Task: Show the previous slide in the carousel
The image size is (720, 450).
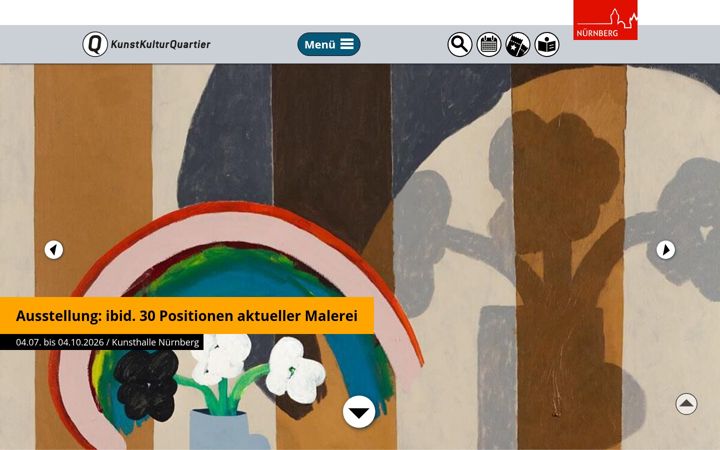Action: tap(54, 250)
